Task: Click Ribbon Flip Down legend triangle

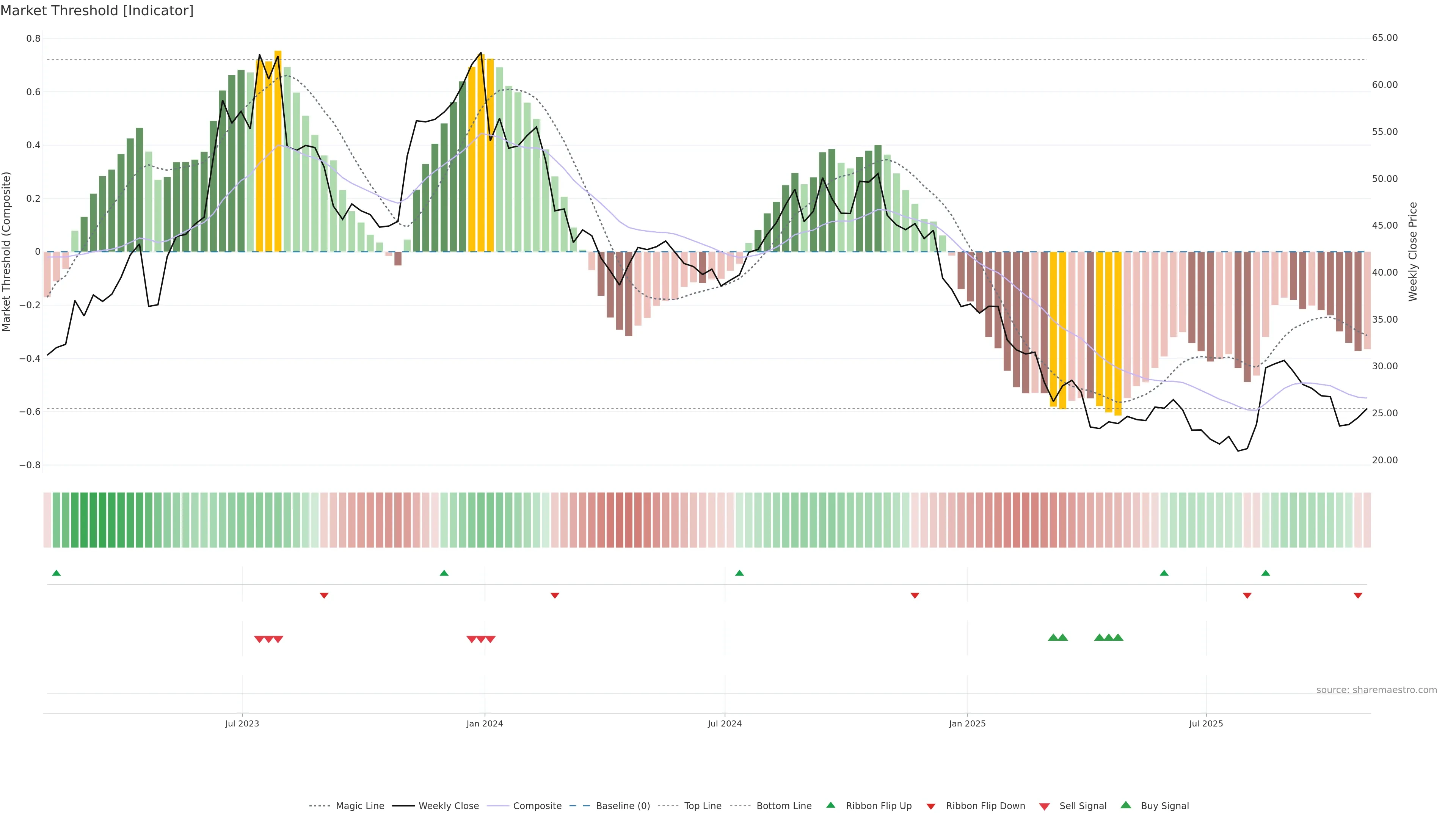Action: coord(931,806)
